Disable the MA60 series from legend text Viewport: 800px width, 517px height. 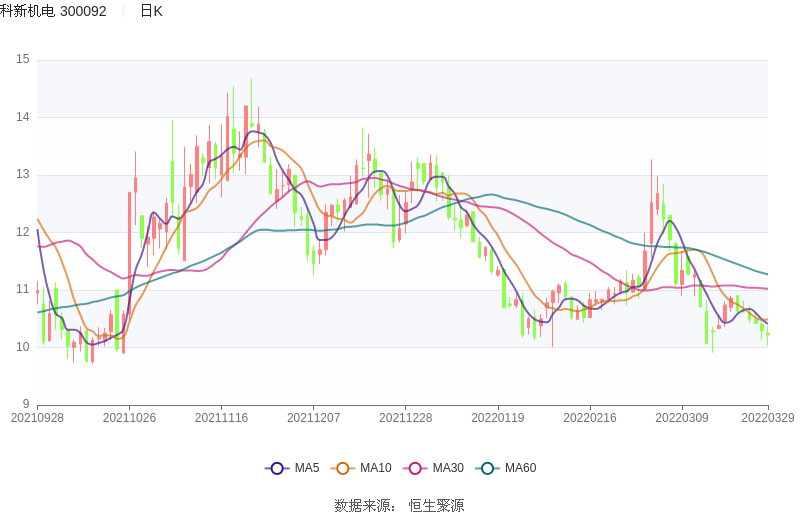(x=520, y=468)
